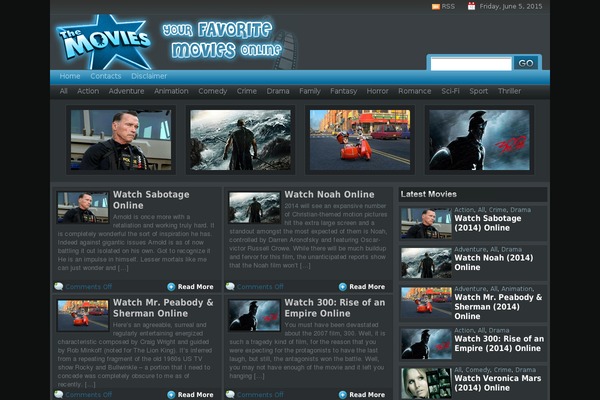Click the Read More plus icon for 300: Rise of an Empire

click(342, 395)
